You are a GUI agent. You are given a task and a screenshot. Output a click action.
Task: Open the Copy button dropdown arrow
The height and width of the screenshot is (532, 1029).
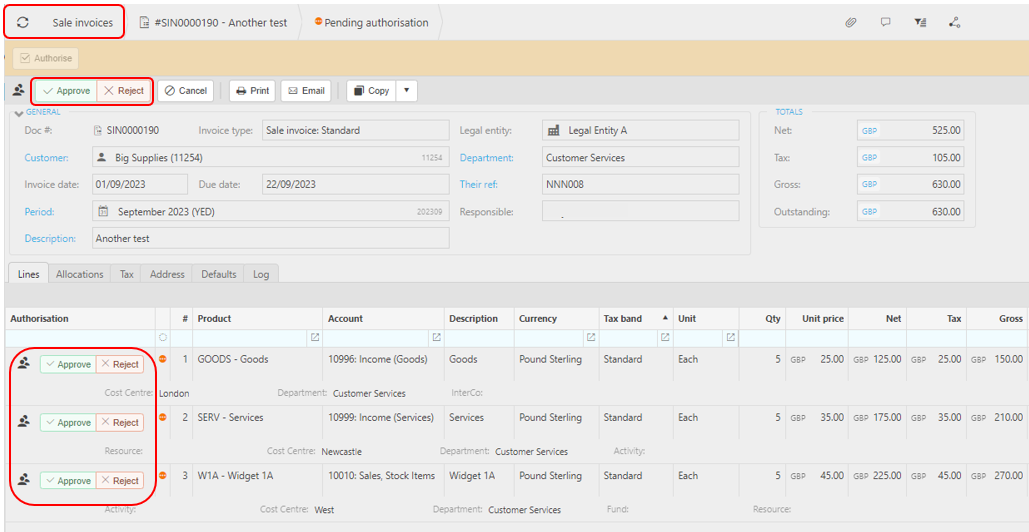click(406, 91)
